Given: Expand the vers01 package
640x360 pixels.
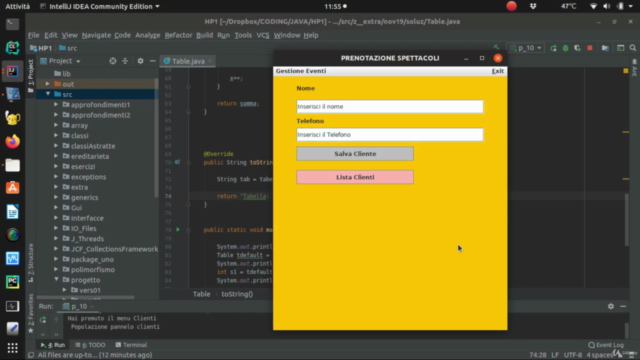Looking at the screenshot, I should click(x=64, y=290).
